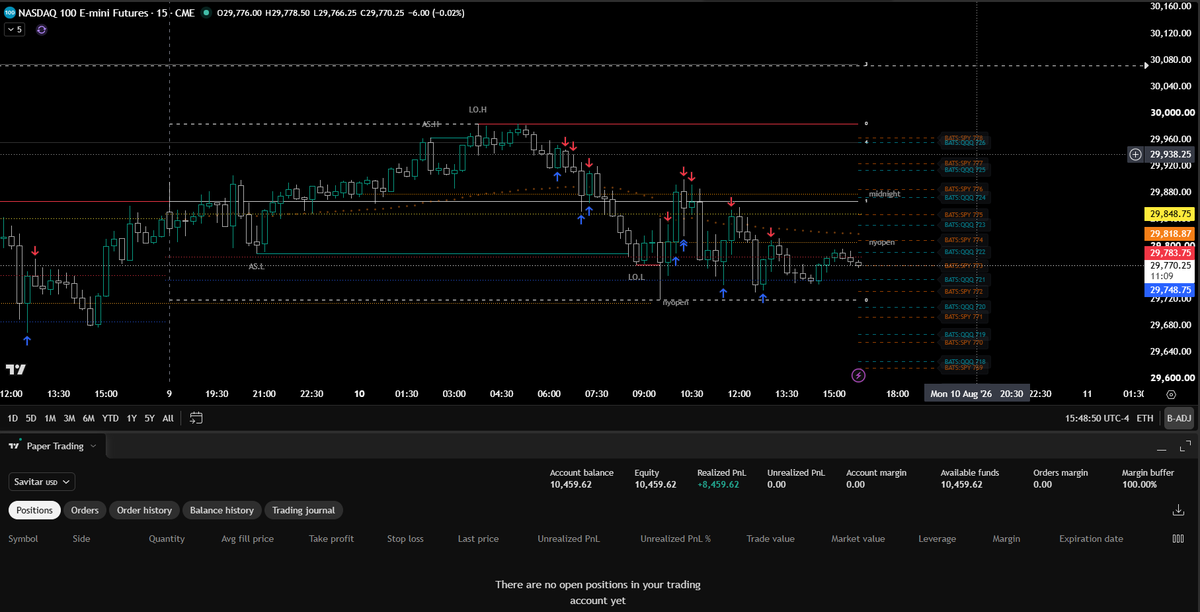Select the 1D time range
Screen dimensions: 1200x612
tap(12, 418)
